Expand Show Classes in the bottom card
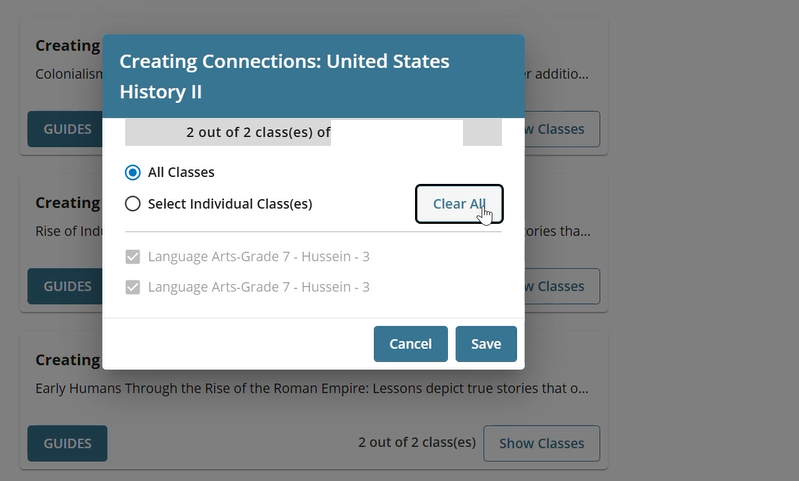The image size is (799, 481). 541,443
